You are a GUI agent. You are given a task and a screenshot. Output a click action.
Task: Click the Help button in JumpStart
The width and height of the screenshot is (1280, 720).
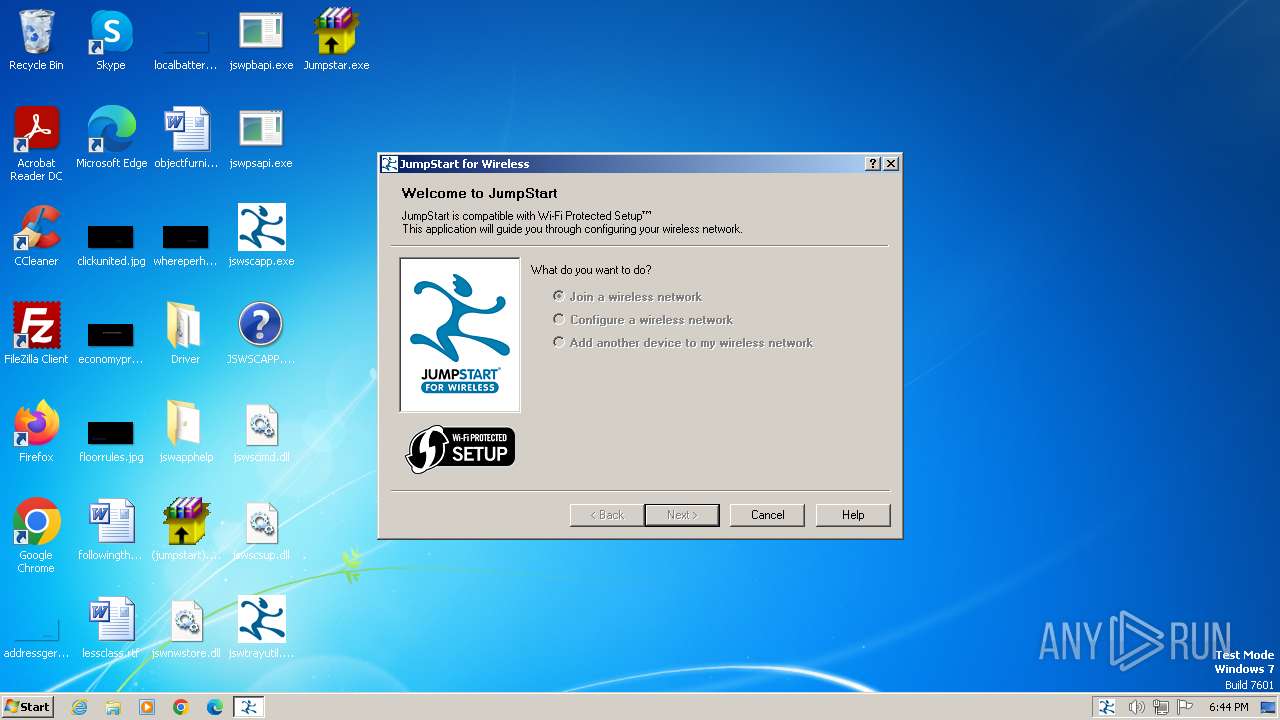853,515
